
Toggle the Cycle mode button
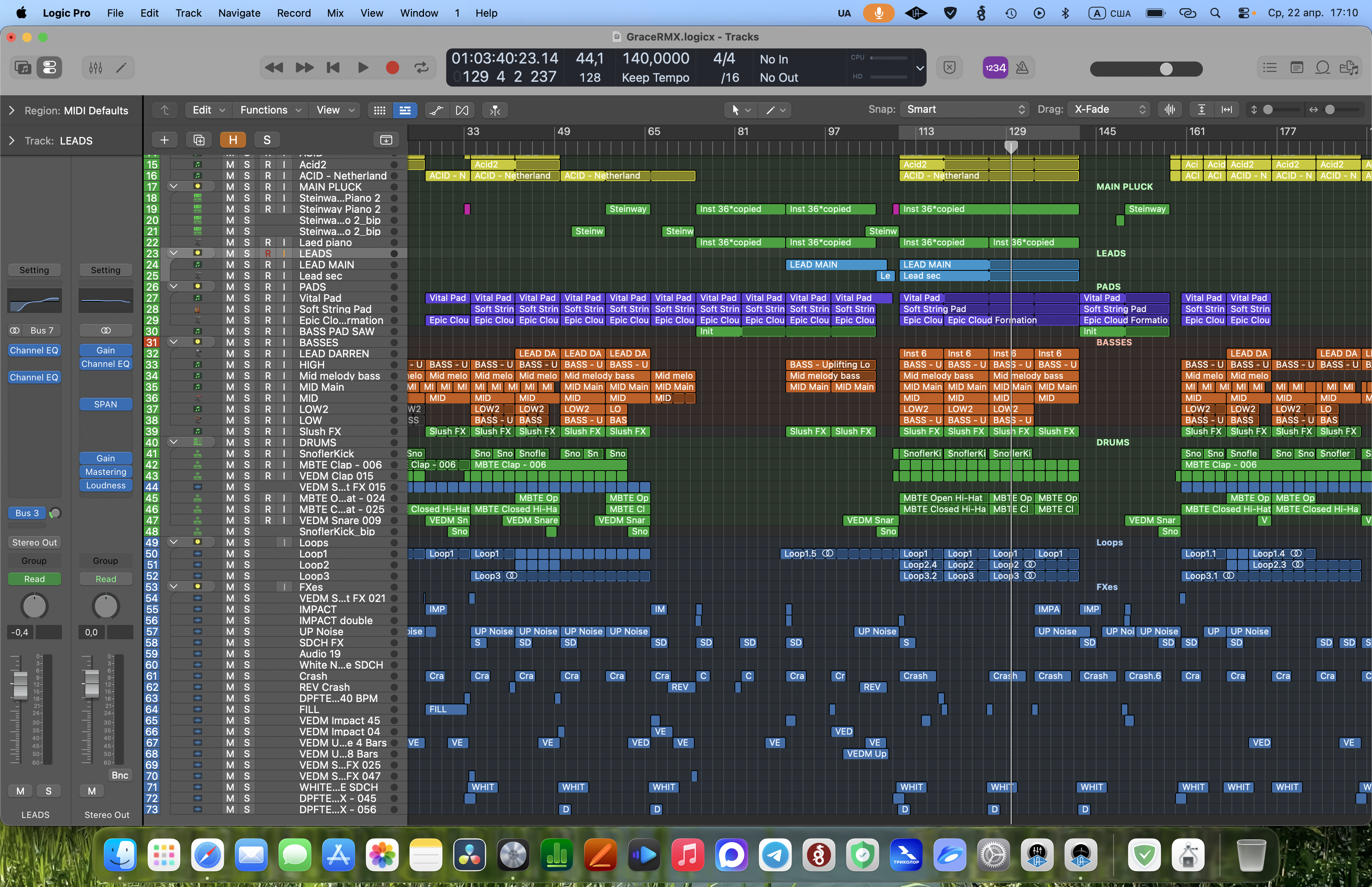click(422, 68)
